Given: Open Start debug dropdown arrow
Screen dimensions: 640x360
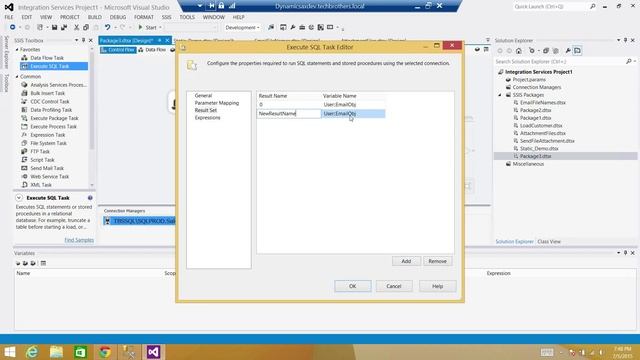Looking at the screenshot, I should (x=160, y=27).
